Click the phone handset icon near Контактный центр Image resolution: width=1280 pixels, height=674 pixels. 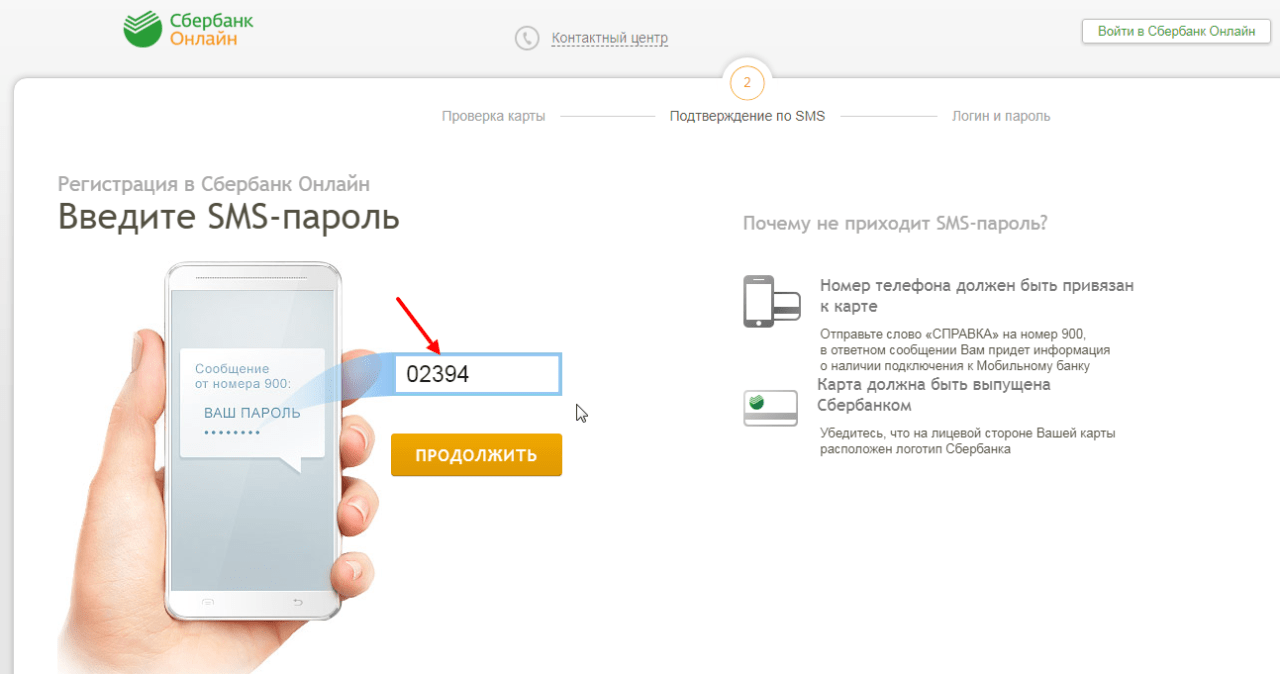pyautogui.click(x=526, y=39)
